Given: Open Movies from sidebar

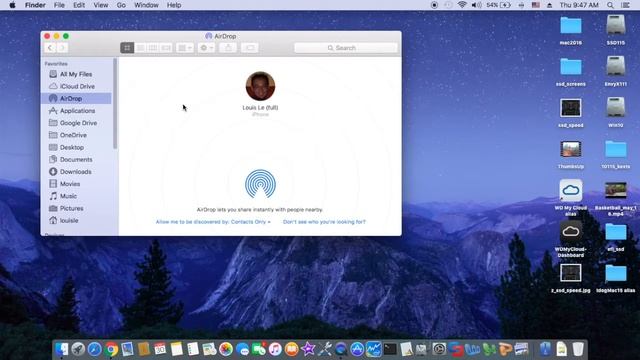Looking at the screenshot, I should coord(76,184).
